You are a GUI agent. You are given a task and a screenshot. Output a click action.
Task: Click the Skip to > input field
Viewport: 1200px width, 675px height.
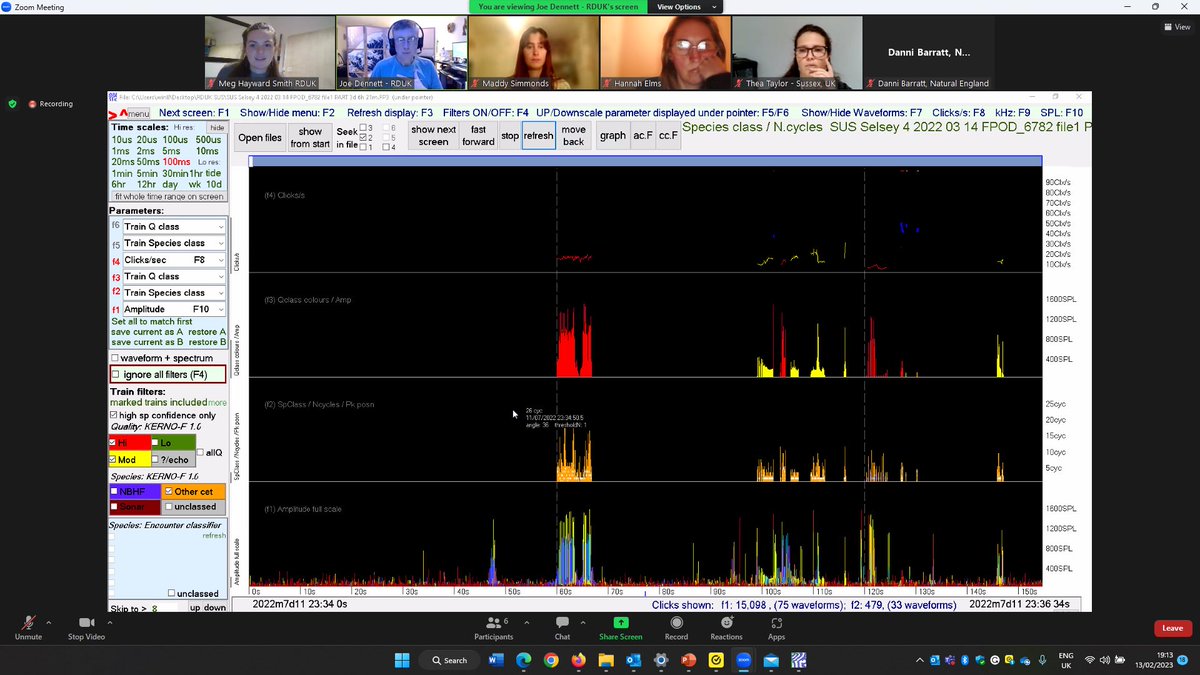click(165, 607)
